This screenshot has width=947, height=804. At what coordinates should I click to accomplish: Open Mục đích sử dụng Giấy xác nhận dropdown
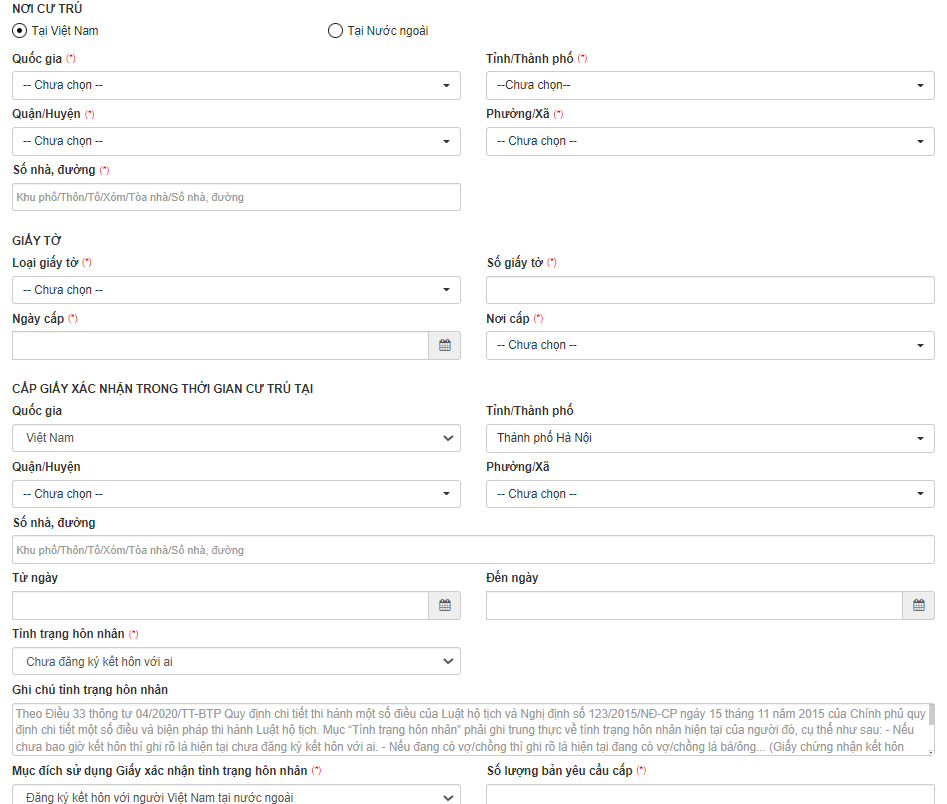236,796
